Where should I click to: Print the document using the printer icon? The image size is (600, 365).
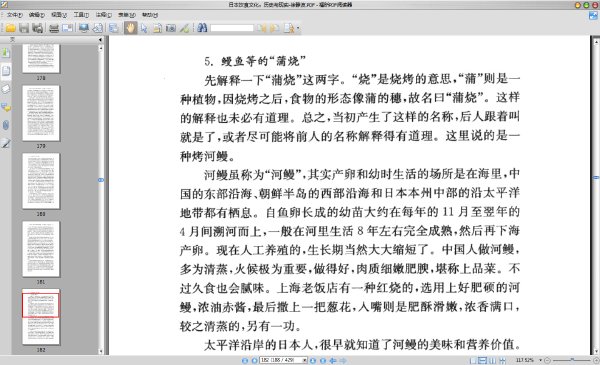(54, 28)
